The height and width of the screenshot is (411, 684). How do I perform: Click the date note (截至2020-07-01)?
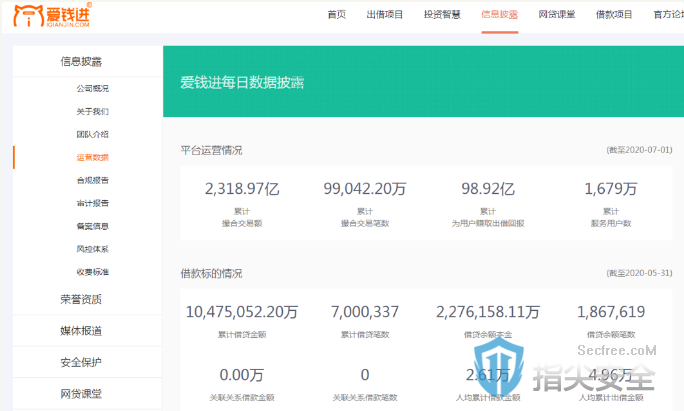(639, 150)
